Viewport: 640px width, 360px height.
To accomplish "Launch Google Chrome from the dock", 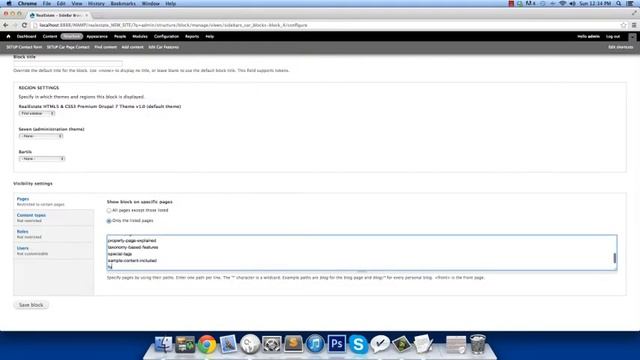I will click(207, 344).
